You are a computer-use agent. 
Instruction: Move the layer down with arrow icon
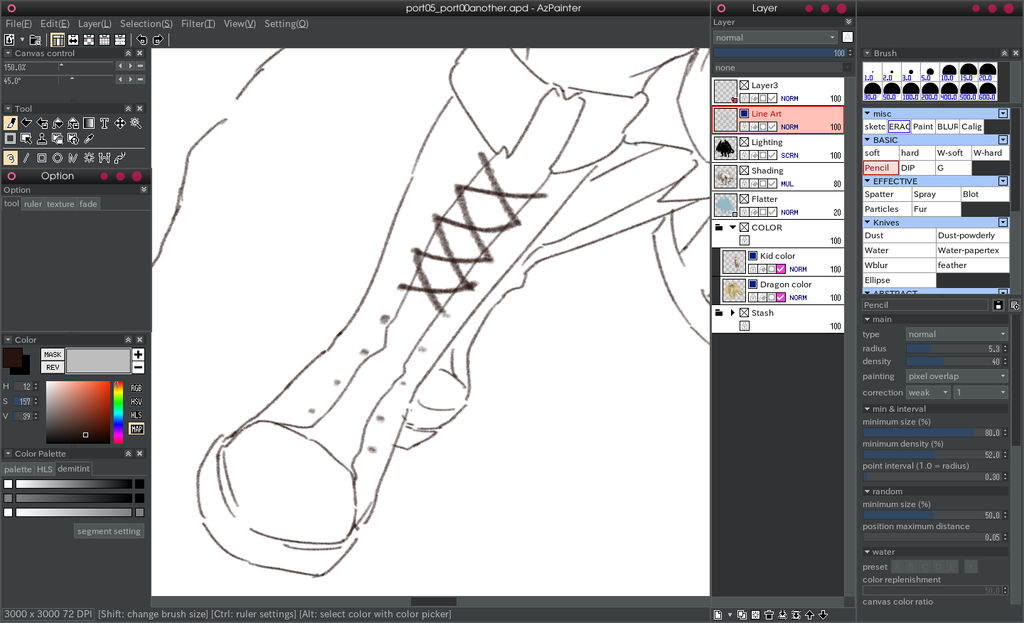coord(823,615)
